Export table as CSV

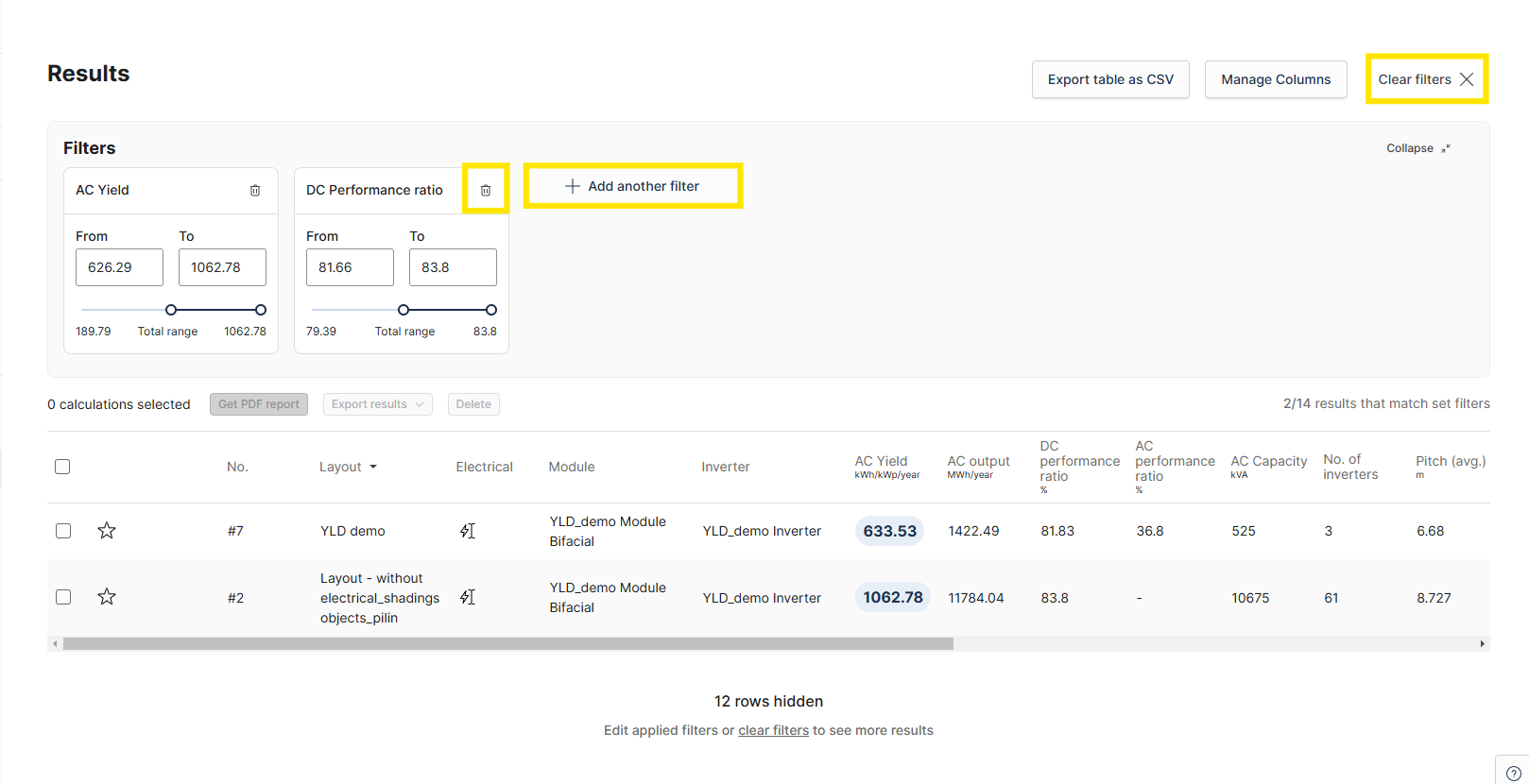click(x=1110, y=79)
